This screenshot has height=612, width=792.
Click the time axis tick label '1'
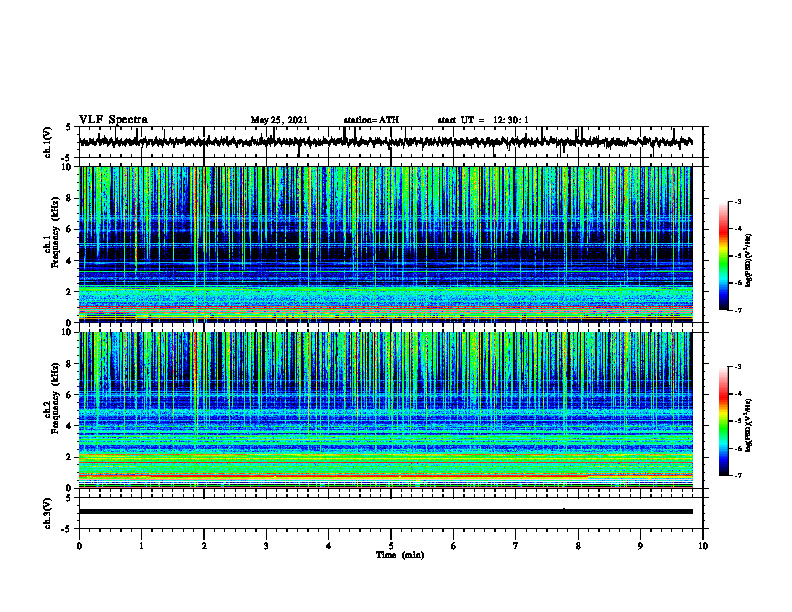(141, 546)
